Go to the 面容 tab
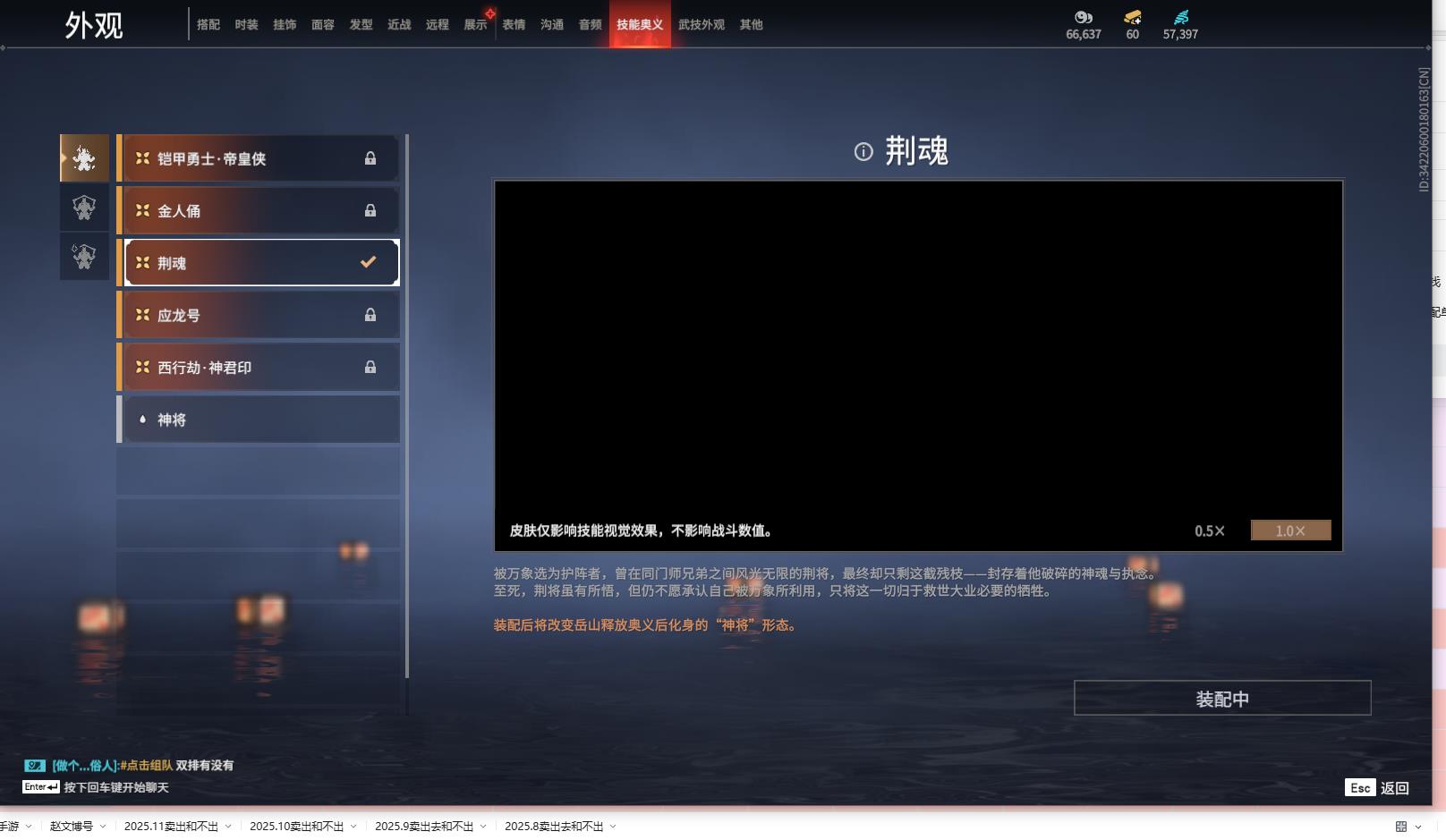The width and height of the screenshot is (1446, 840). pyautogui.click(x=323, y=25)
